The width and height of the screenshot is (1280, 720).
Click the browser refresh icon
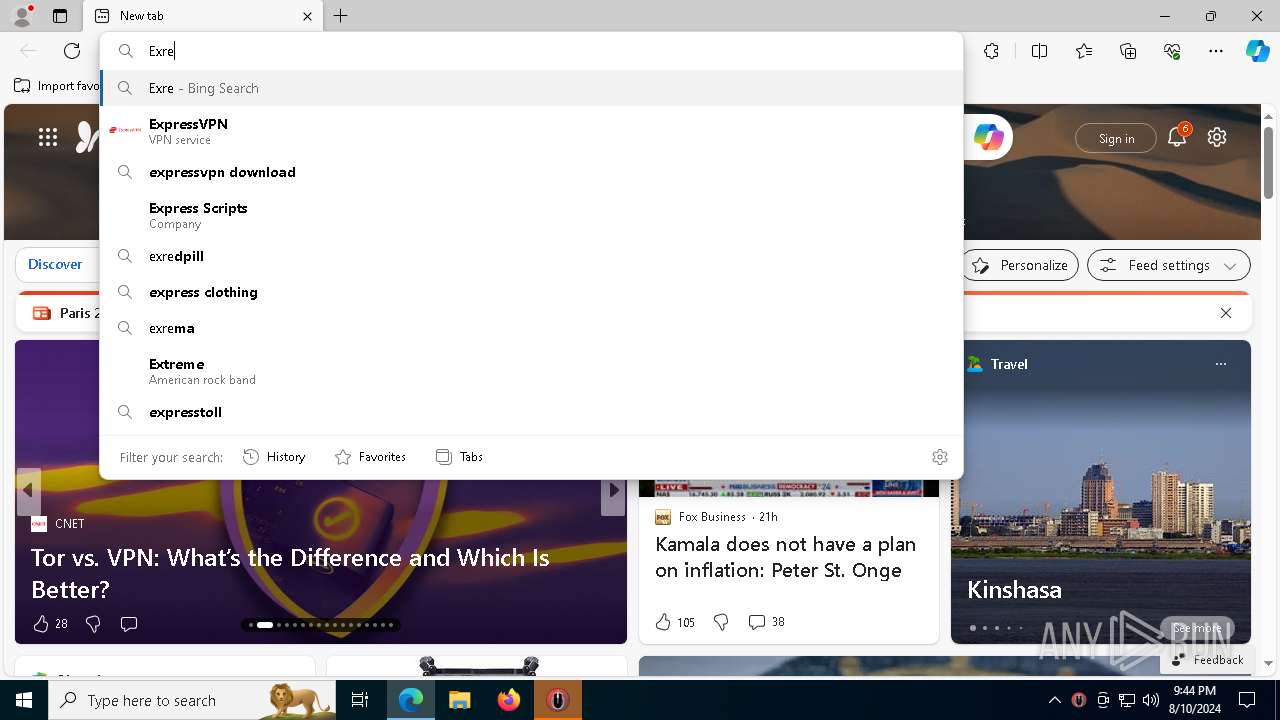pos(72,51)
